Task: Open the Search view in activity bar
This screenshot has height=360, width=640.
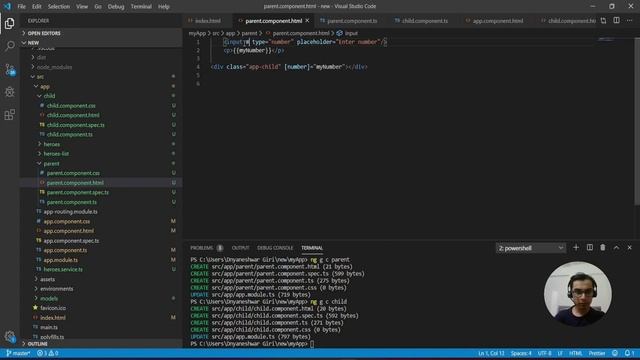Action: point(9,46)
